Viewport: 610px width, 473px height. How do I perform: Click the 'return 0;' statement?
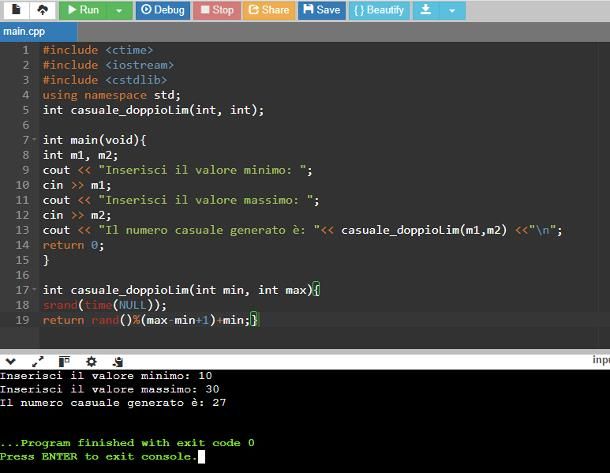pyautogui.click(x=74, y=245)
